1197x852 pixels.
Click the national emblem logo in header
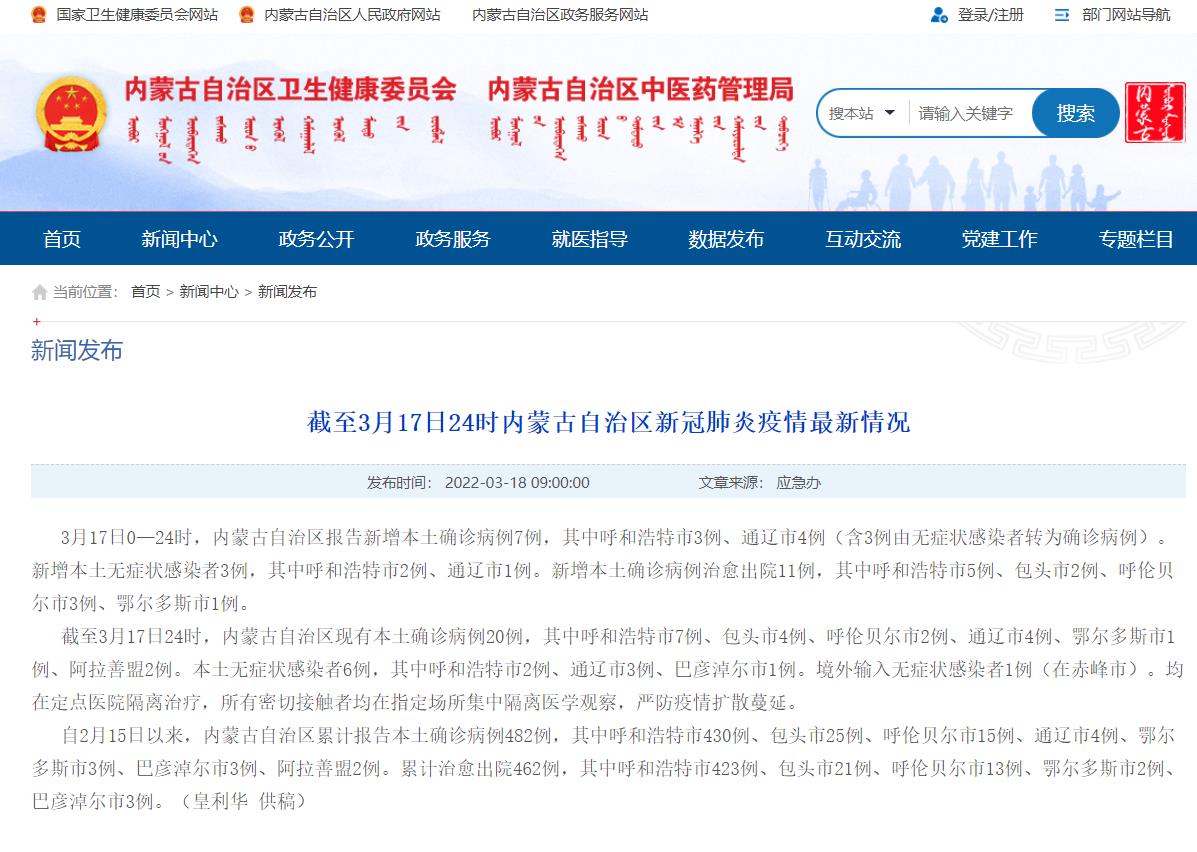(x=70, y=114)
